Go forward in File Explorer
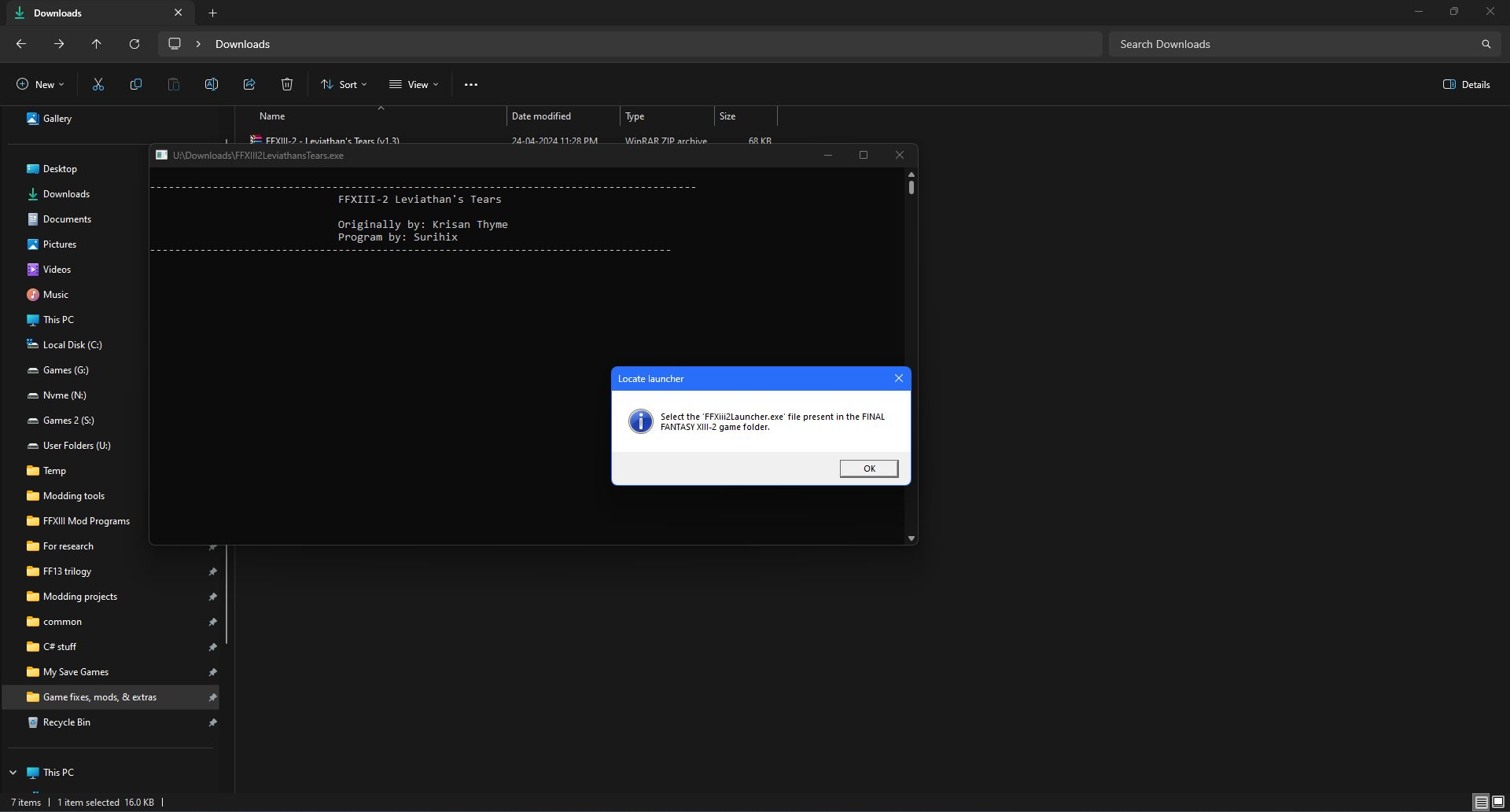Viewport: 1510px width, 812px height. point(59,44)
